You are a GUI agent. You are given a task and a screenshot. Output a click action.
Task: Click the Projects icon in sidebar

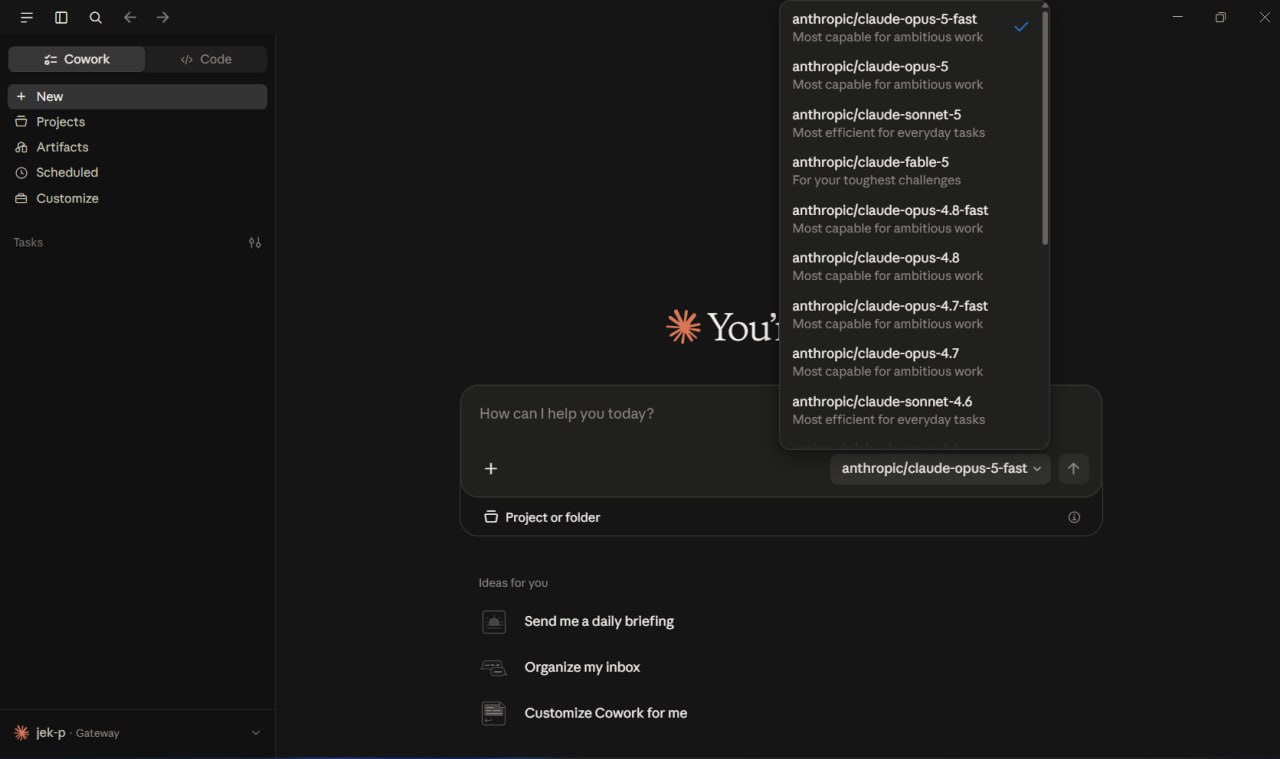[x=21, y=122]
